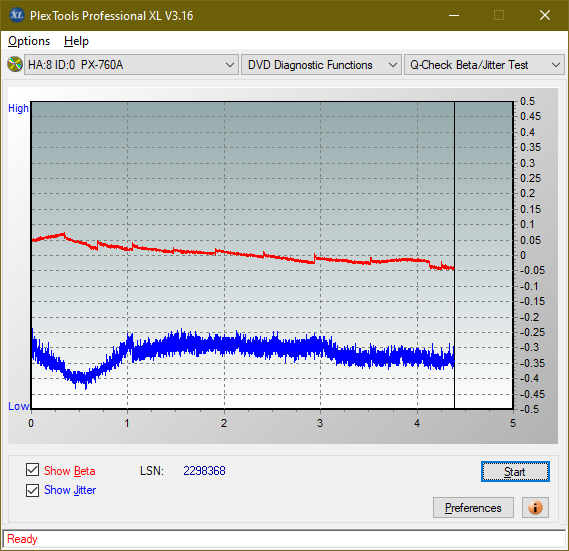This screenshot has width=569, height=551.
Task: Uncheck the Show Jitter checkbox
Action: coord(32,490)
